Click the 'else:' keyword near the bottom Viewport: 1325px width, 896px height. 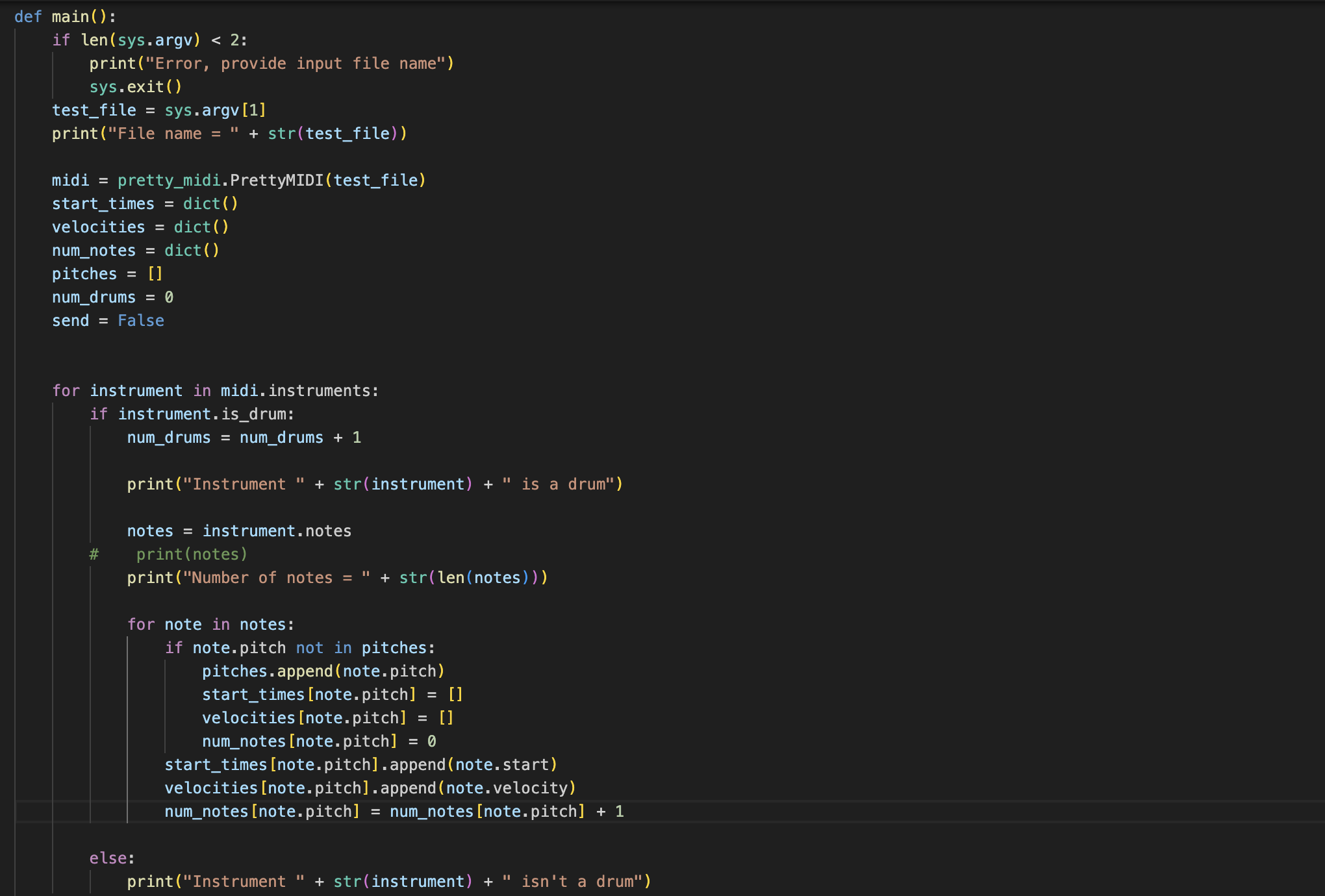(112, 858)
